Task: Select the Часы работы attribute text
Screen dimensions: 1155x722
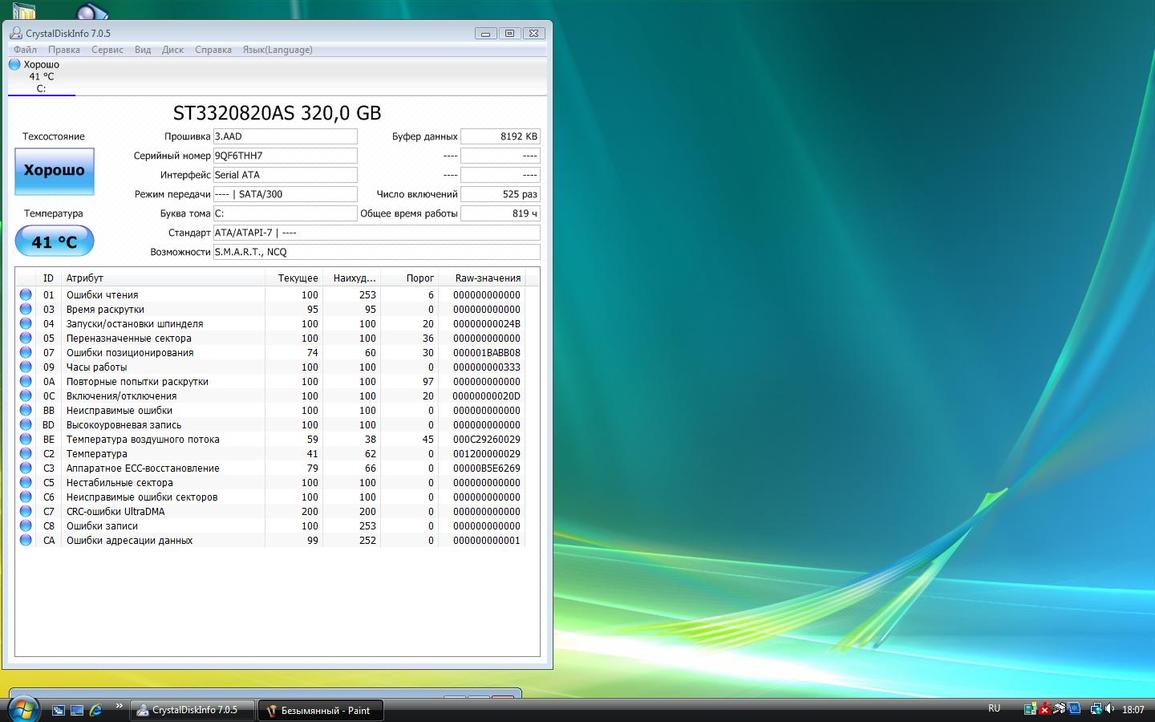Action: tap(96, 367)
